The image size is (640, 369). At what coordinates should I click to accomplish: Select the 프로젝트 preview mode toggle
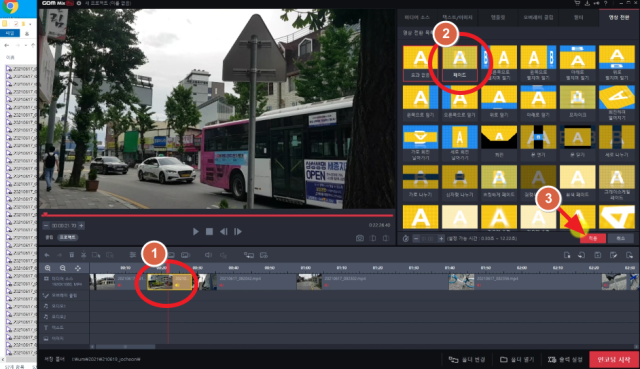pos(67,237)
